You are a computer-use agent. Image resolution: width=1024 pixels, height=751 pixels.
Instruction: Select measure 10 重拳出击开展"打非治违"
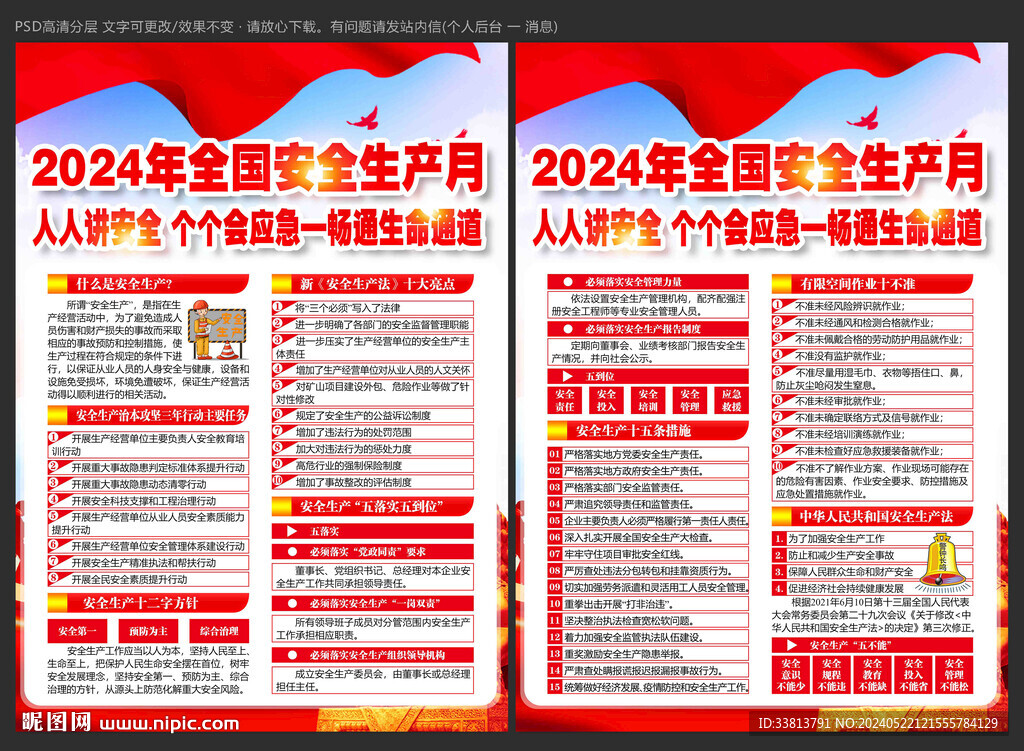click(x=648, y=604)
